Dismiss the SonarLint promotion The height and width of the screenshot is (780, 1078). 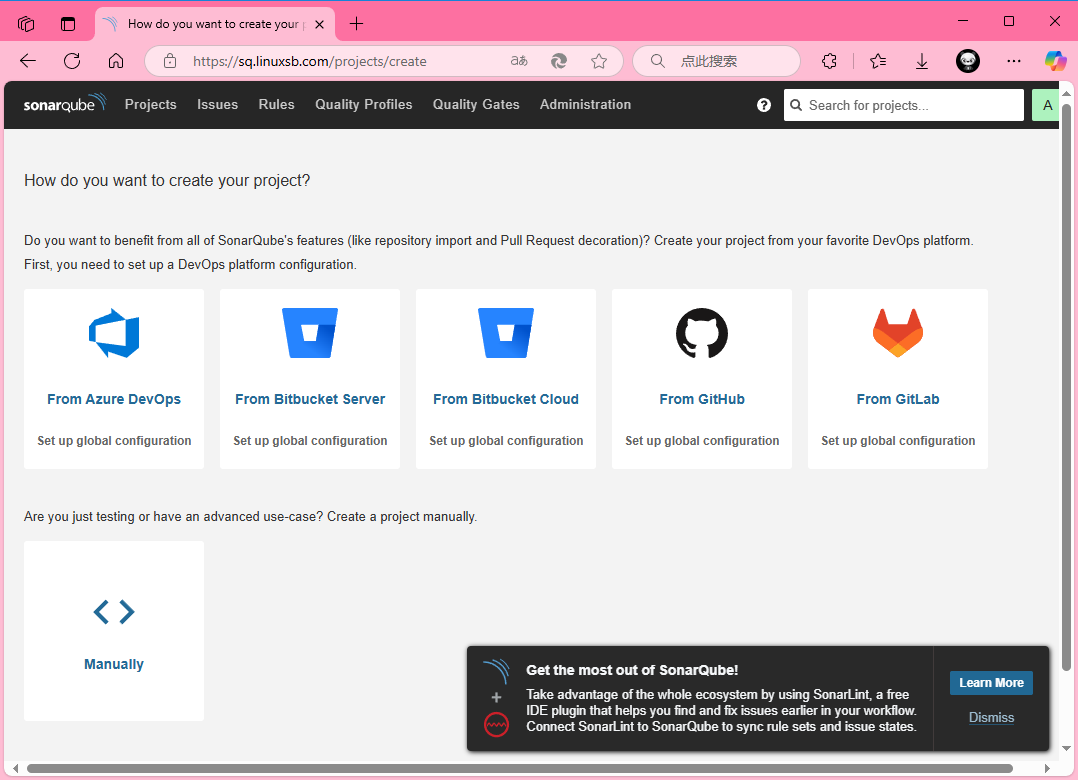(x=991, y=717)
